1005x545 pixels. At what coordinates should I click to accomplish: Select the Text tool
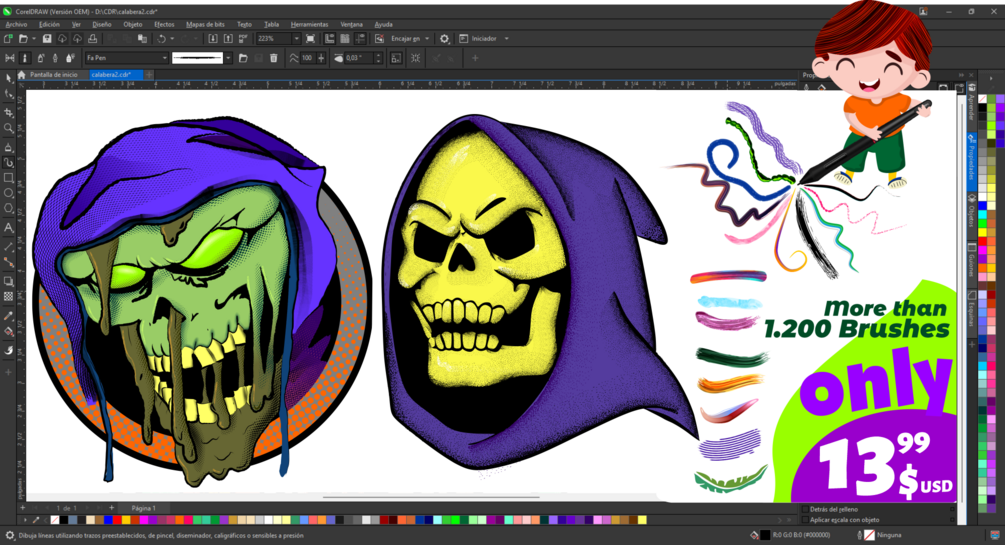point(8,228)
